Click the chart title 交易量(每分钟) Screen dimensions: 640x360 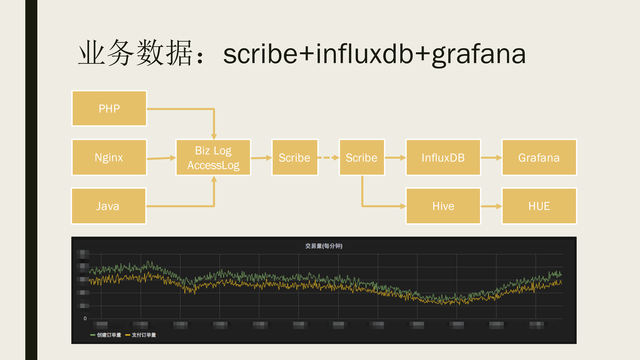(x=324, y=246)
